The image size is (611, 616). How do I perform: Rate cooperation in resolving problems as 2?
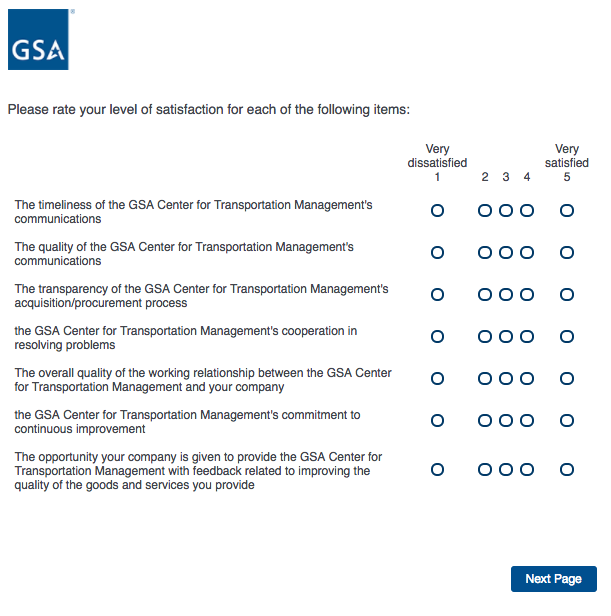pos(485,337)
